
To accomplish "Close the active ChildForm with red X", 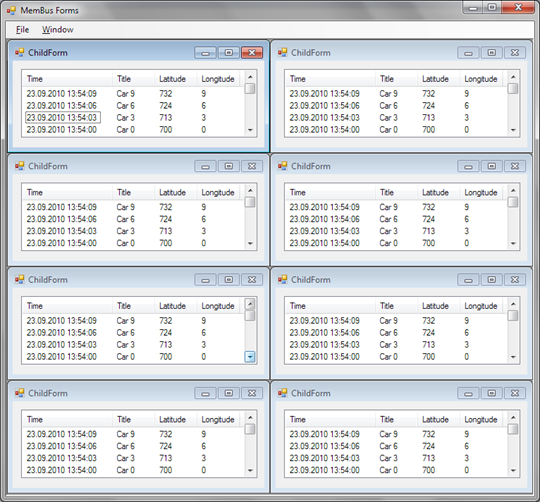I will (x=252, y=53).
